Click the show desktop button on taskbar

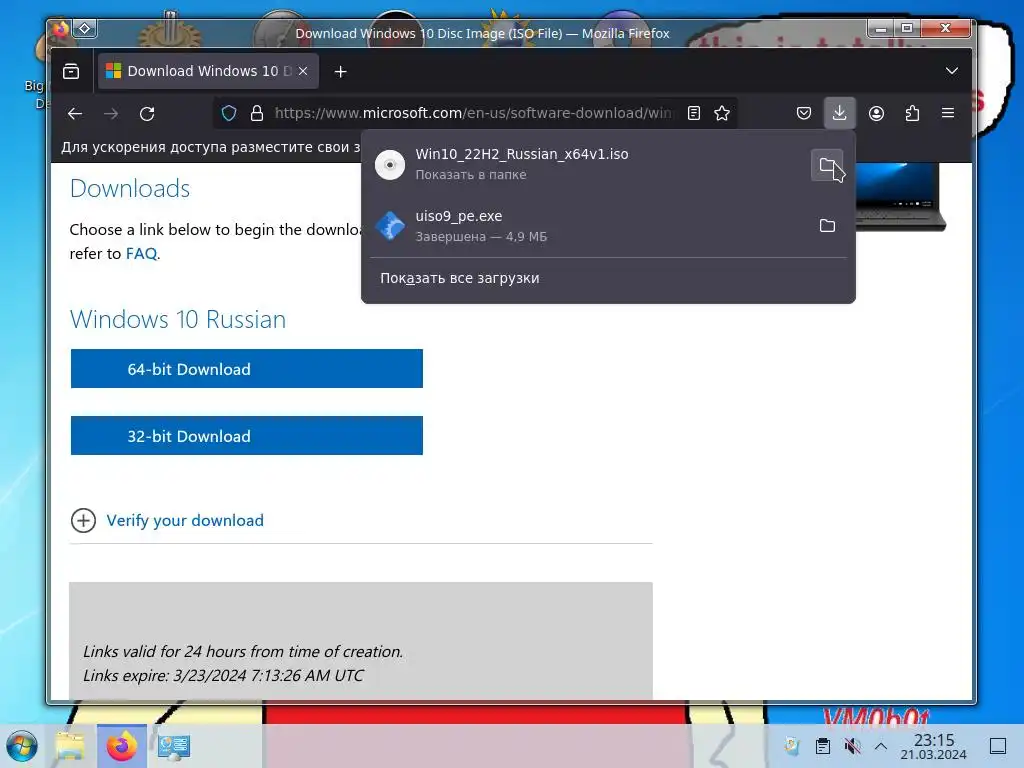tap(998, 746)
